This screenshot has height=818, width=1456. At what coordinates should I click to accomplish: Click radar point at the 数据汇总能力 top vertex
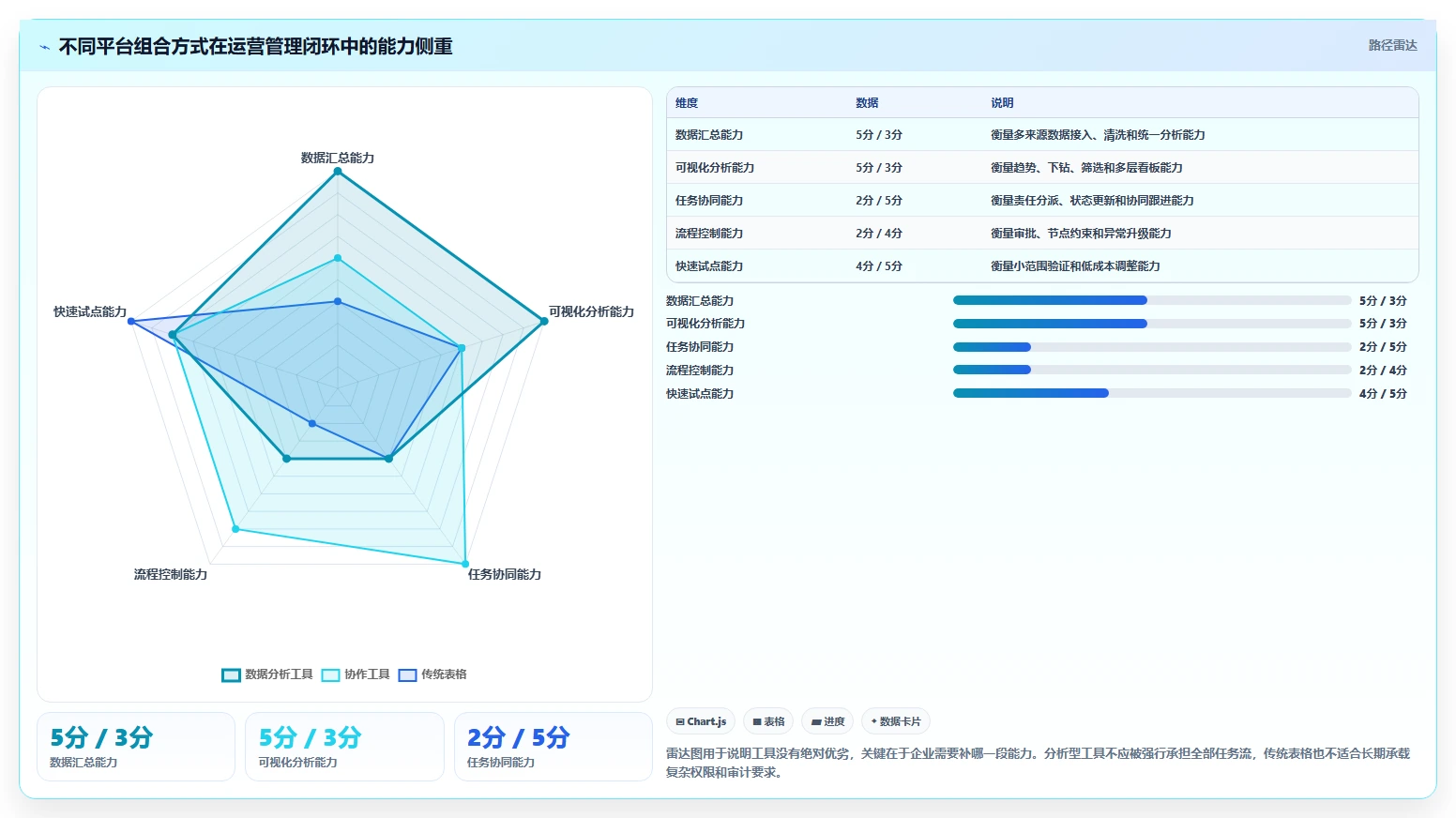pyautogui.click(x=338, y=171)
